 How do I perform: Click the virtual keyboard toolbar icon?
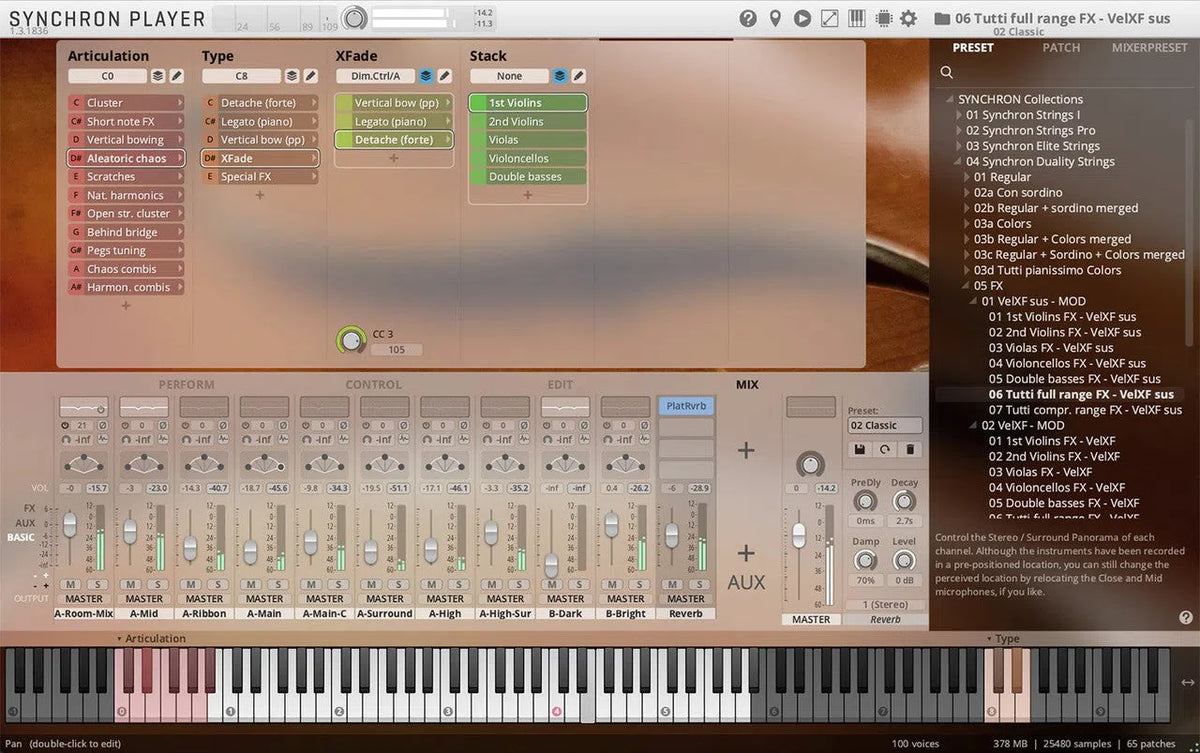(856, 17)
